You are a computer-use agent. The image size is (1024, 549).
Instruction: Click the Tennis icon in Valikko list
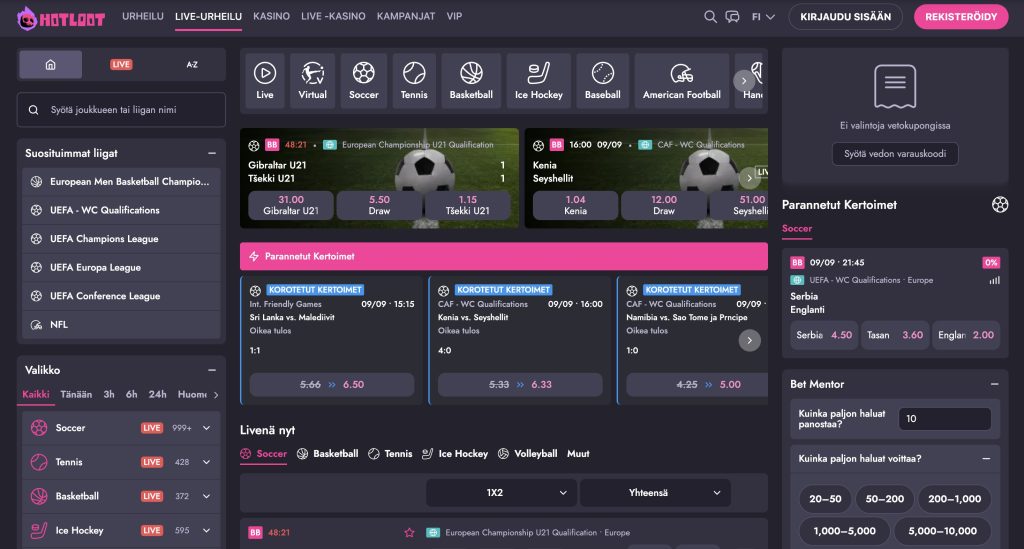pos(39,462)
